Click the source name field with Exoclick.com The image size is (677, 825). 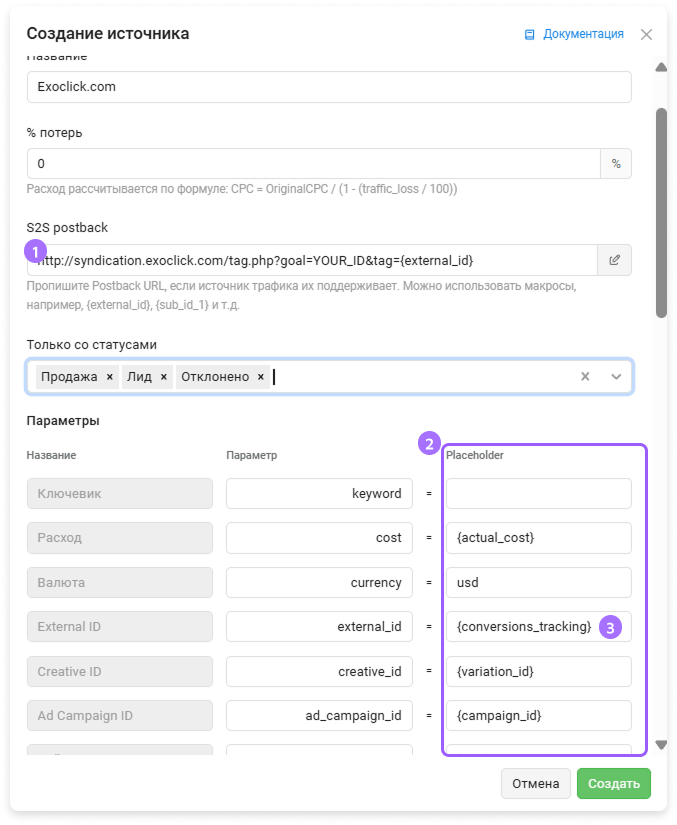pyautogui.click(x=329, y=87)
